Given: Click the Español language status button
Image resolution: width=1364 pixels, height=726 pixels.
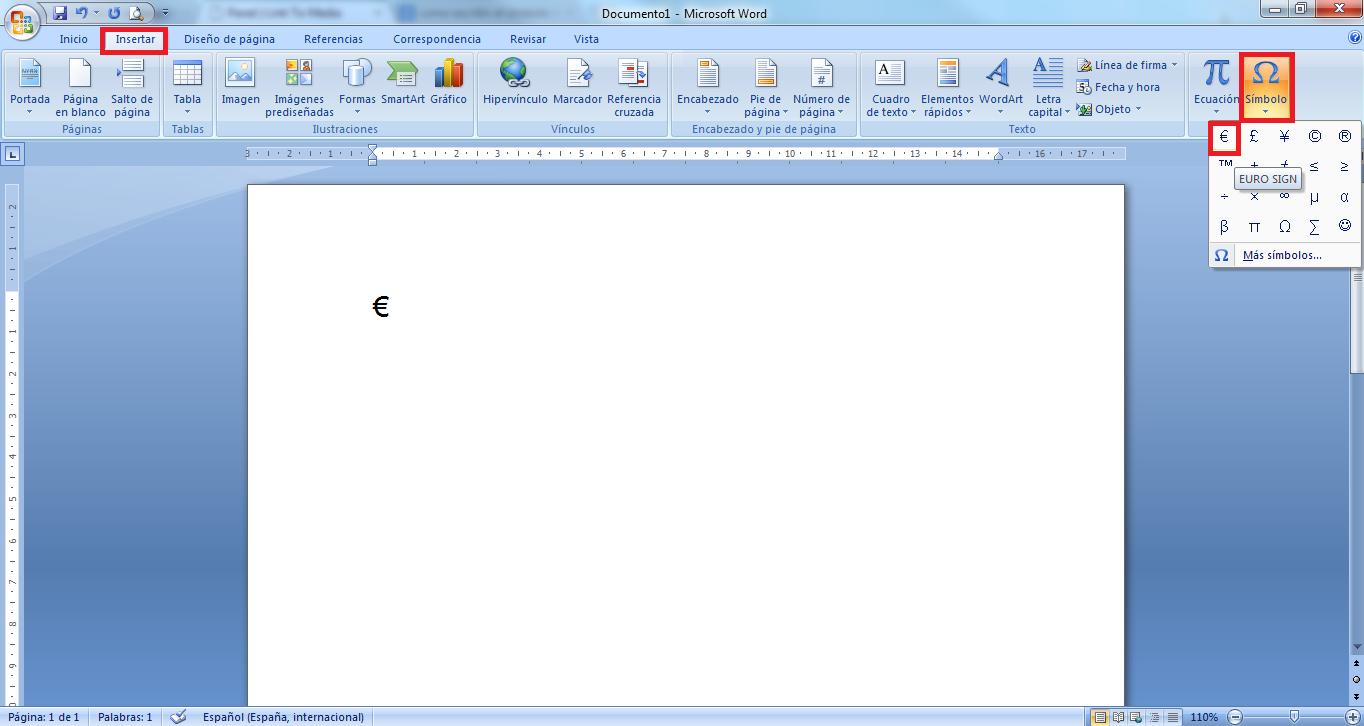Looking at the screenshot, I should [x=283, y=717].
